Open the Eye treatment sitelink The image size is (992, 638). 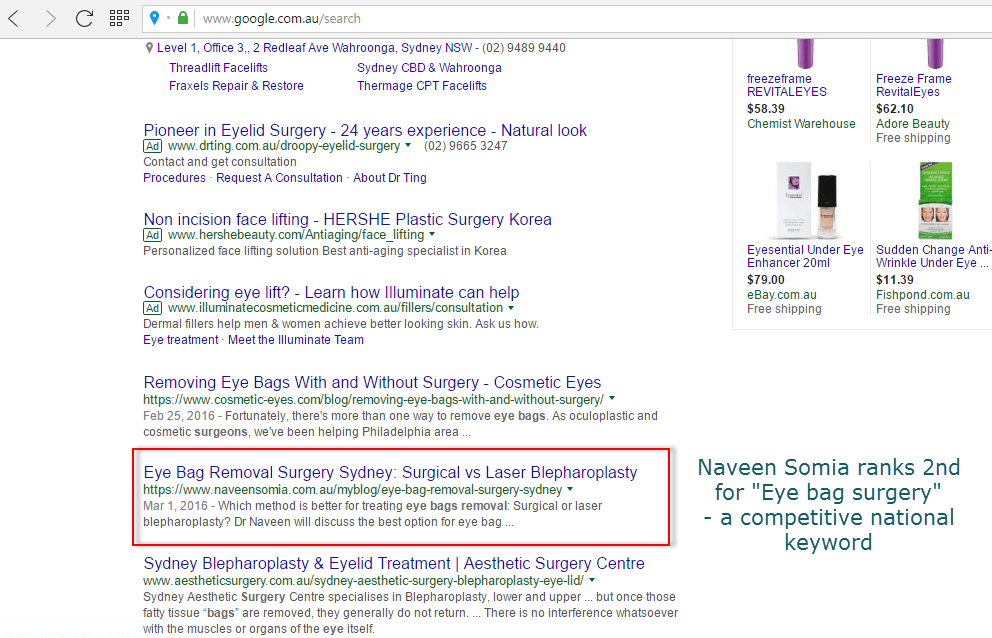tap(181, 340)
